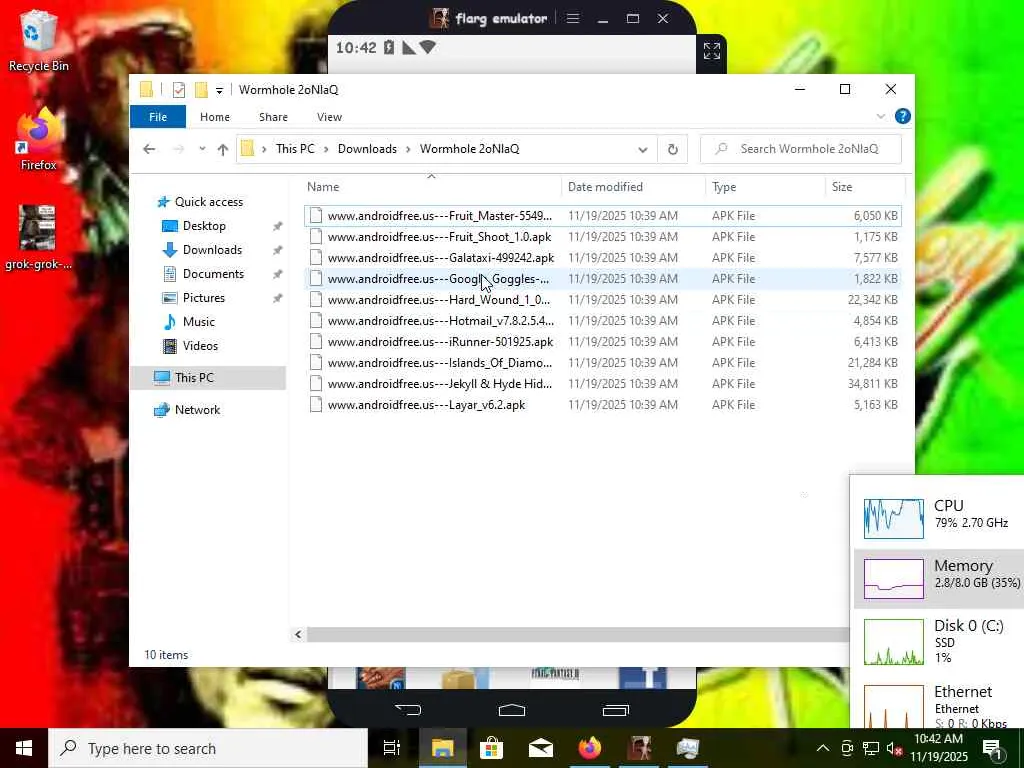The height and width of the screenshot is (768, 1024).
Task: Select the grok-grok desktop image file
Action: click(x=38, y=238)
